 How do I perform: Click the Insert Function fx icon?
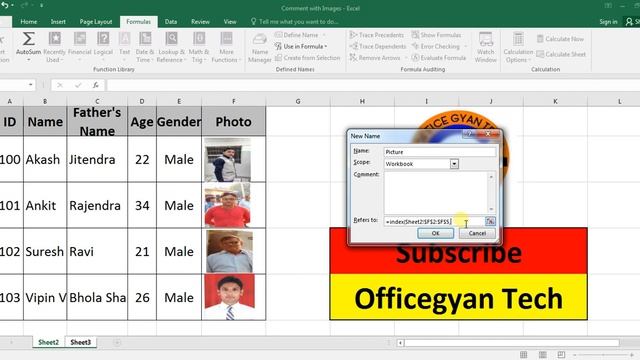tap(96, 85)
